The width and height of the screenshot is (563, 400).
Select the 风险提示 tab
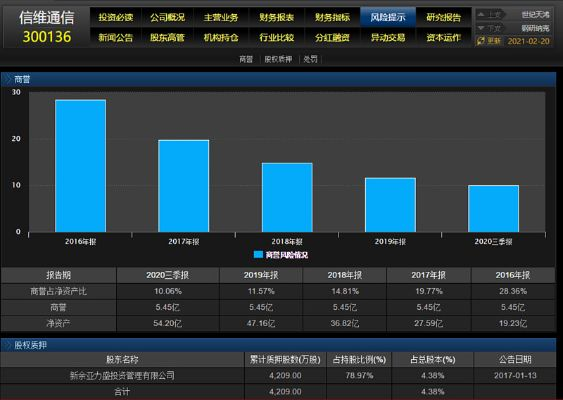388,17
